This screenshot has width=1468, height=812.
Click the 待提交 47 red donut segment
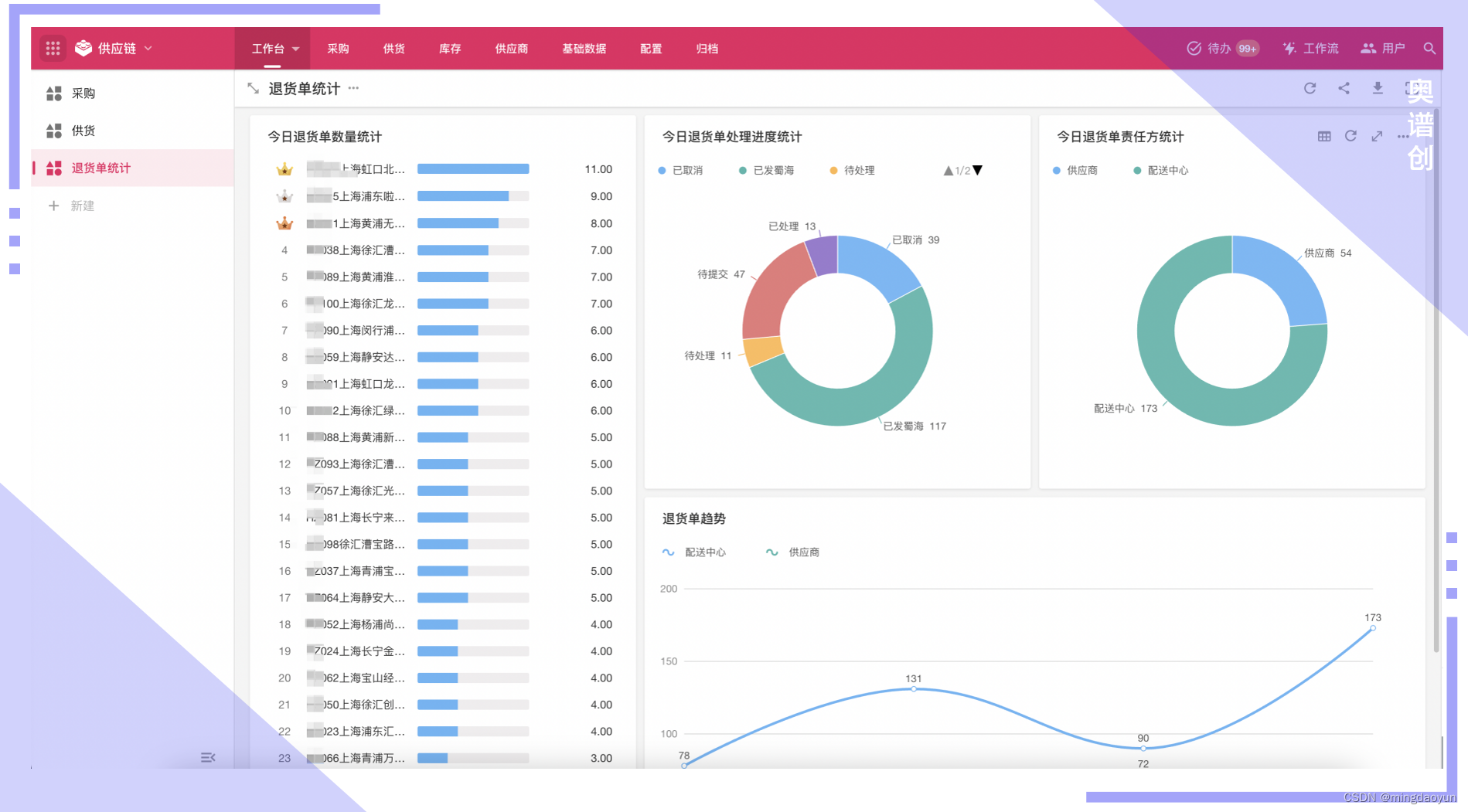tap(773, 292)
